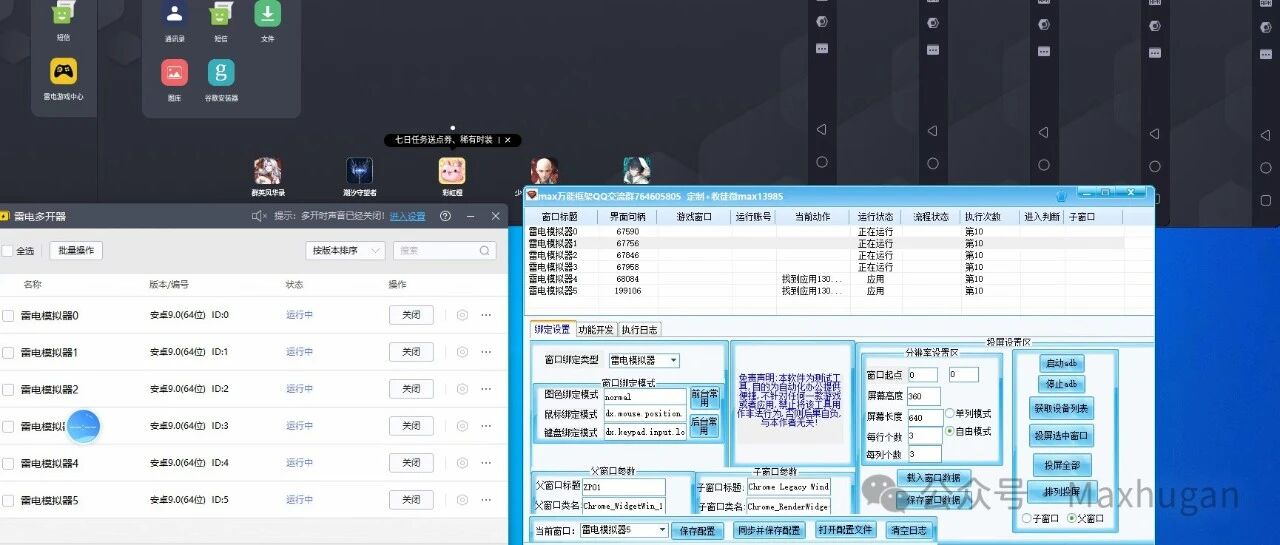Launch the 潮汐守望者 game icon
This screenshot has height=545, width=1280.
point(359,171)
